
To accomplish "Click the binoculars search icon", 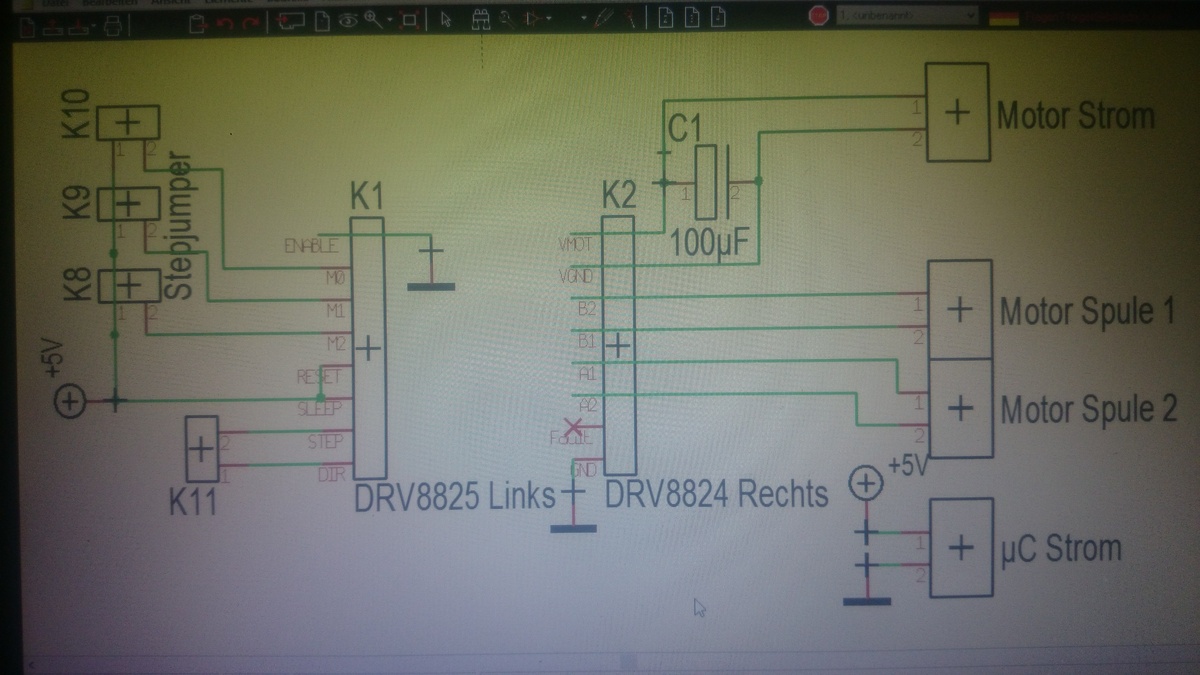I will point(481,20).
